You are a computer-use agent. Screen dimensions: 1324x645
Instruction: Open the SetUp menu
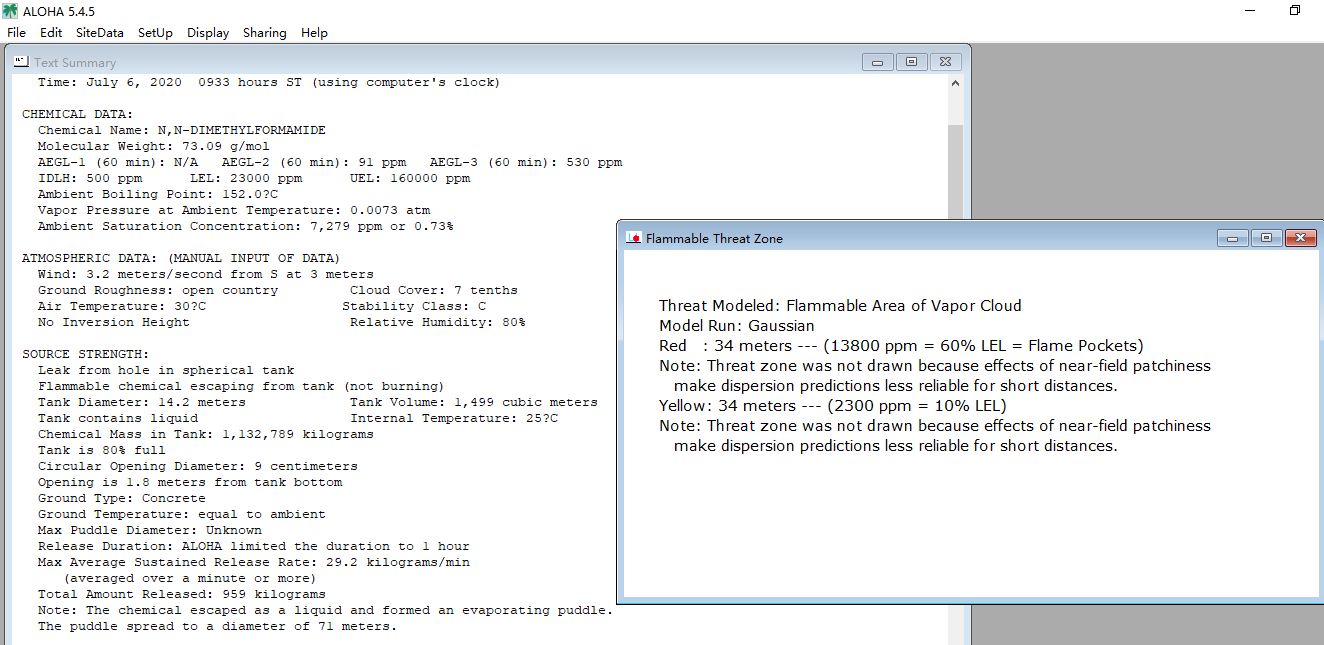click(155, 33)
